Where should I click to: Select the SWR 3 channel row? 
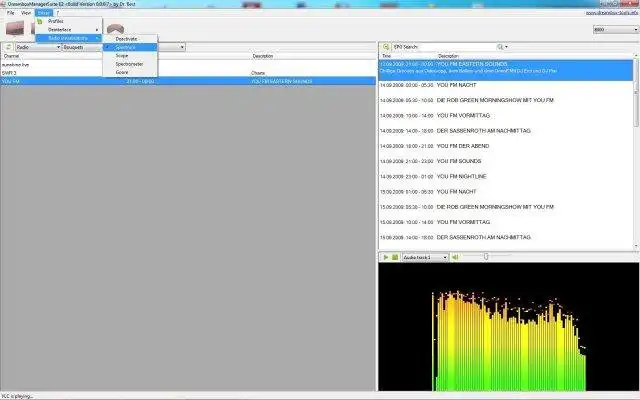(x=188, y=73)
